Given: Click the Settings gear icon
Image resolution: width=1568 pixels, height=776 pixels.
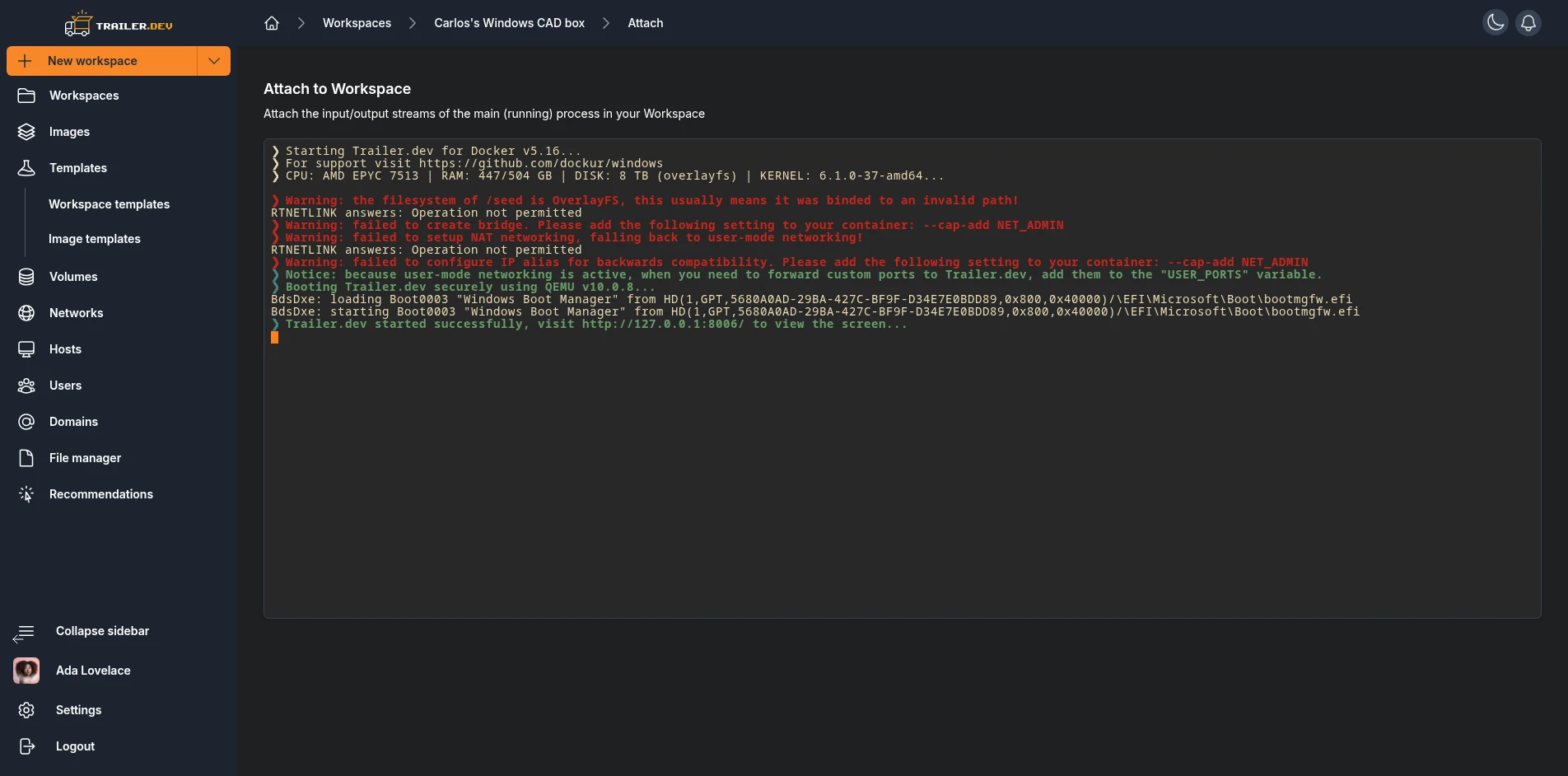Looking at the screenshot, I should [x=26, y=710].
